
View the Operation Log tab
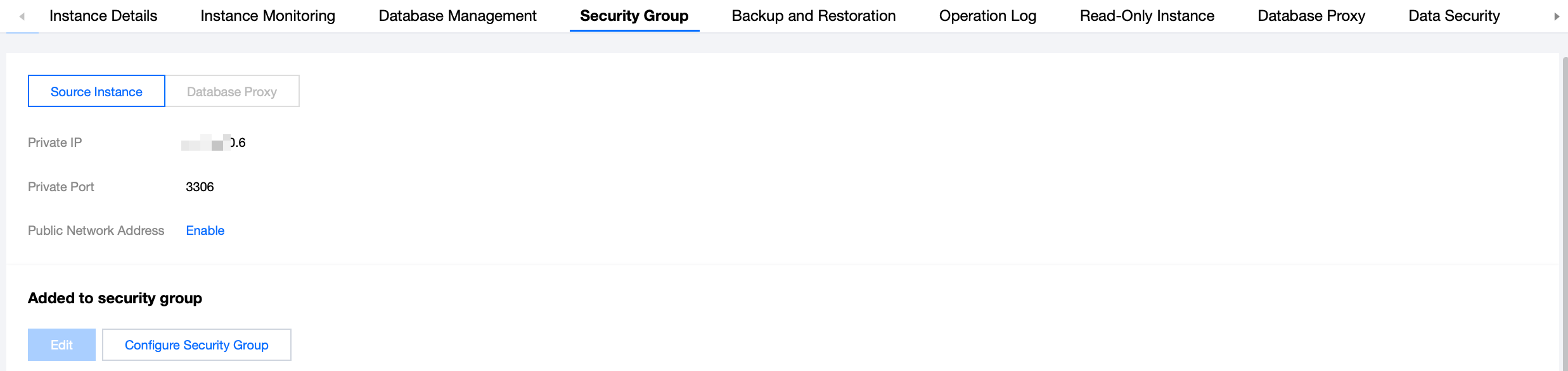click(987, 16)
